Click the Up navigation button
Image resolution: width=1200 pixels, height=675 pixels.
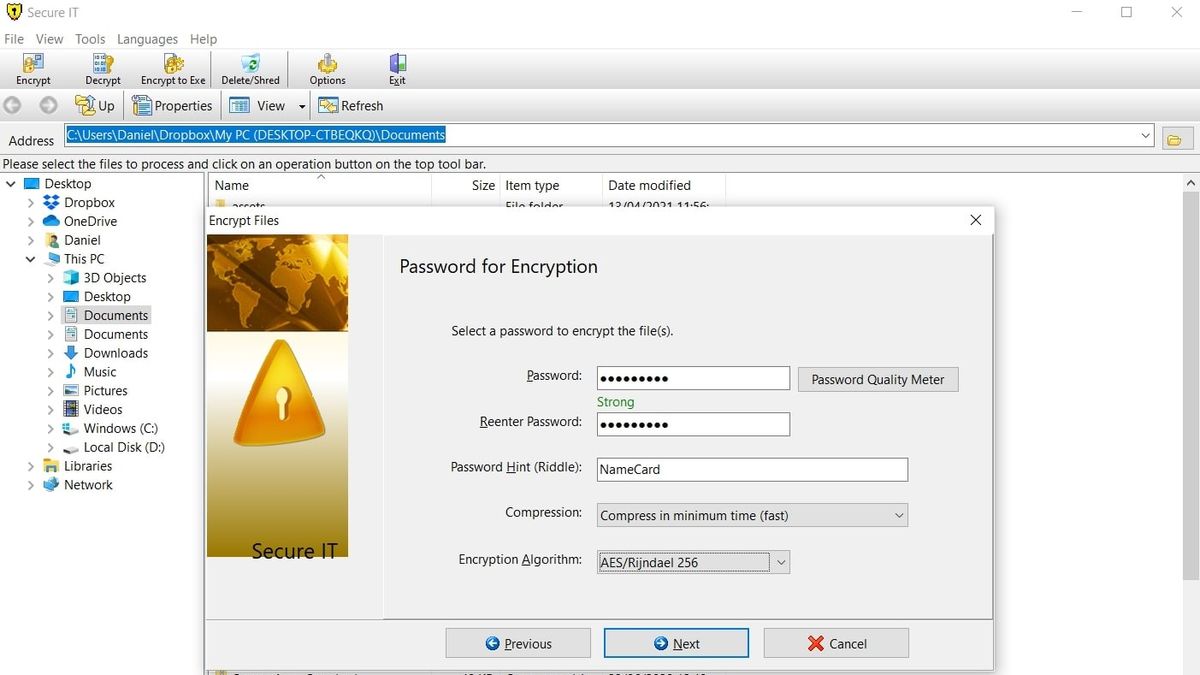pyautogui.click(x=94, y=105)
